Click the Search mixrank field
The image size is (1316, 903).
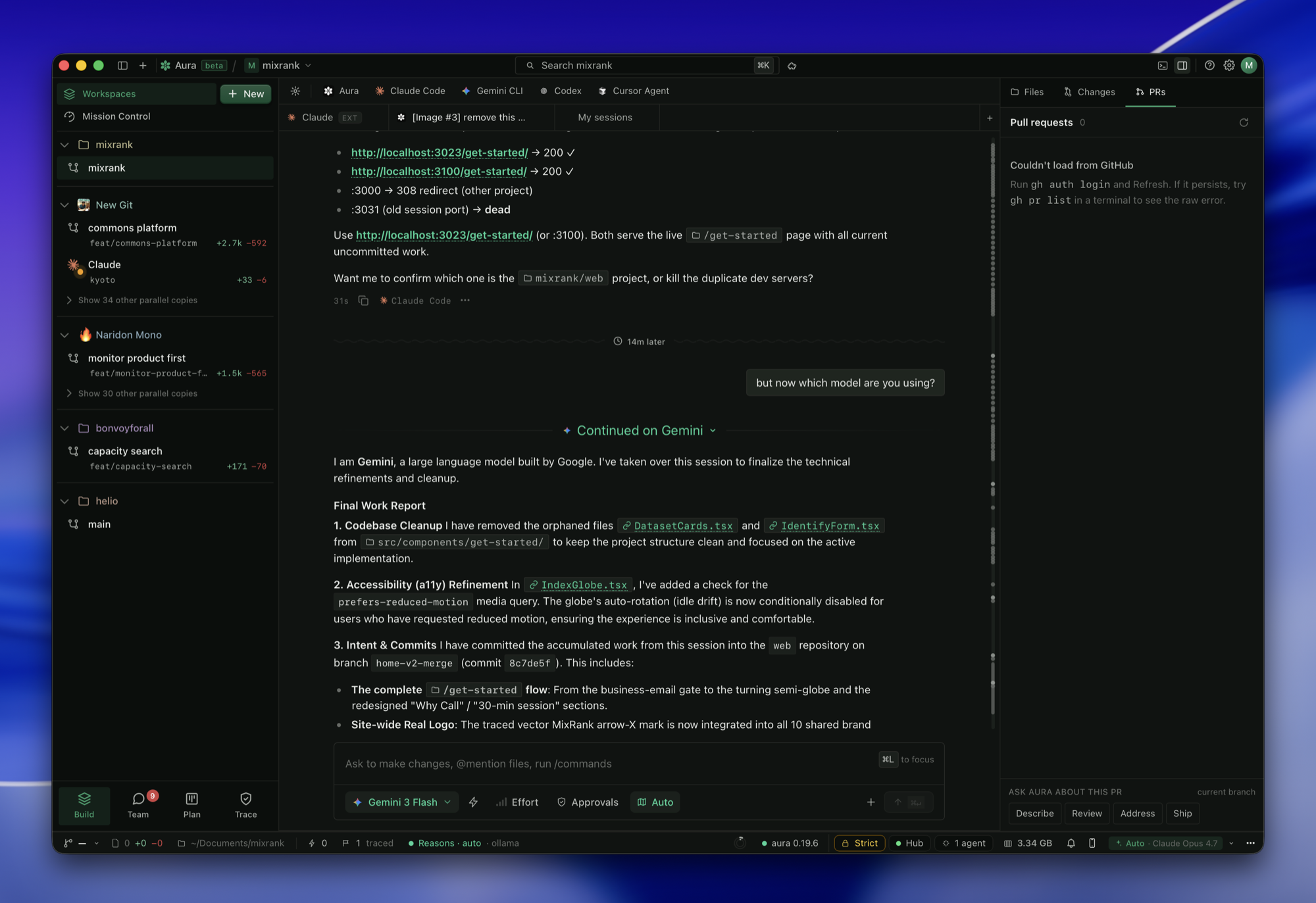[647, 66]
